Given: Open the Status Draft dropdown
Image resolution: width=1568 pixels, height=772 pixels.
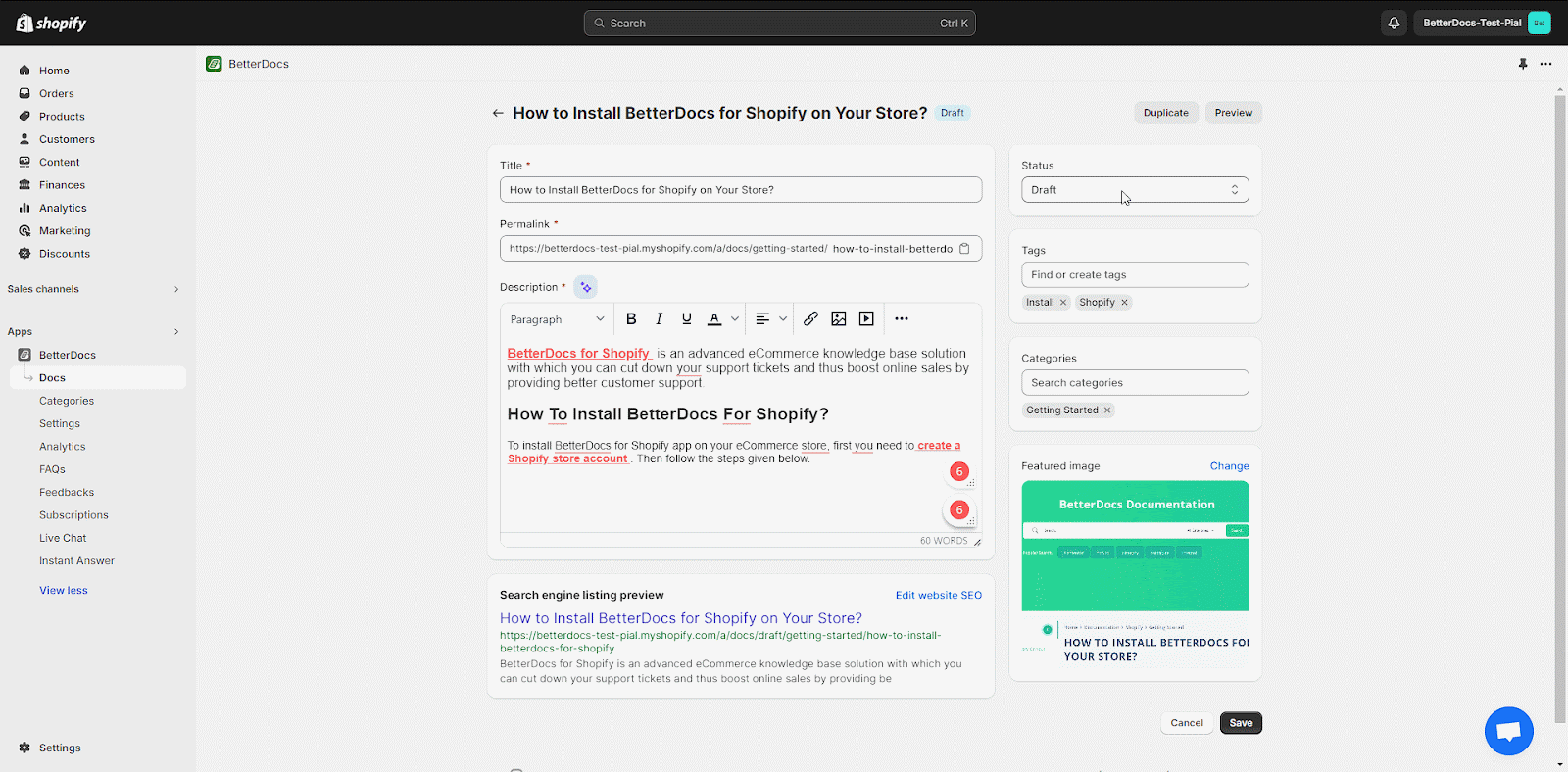Looking at the screenshot, I should click(1135, 190).
